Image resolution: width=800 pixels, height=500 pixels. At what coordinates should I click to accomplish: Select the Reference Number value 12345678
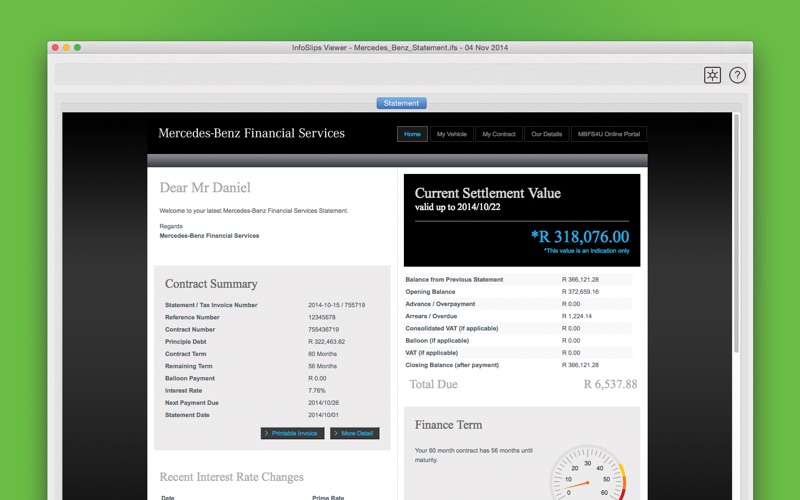[x=322, y=317]
